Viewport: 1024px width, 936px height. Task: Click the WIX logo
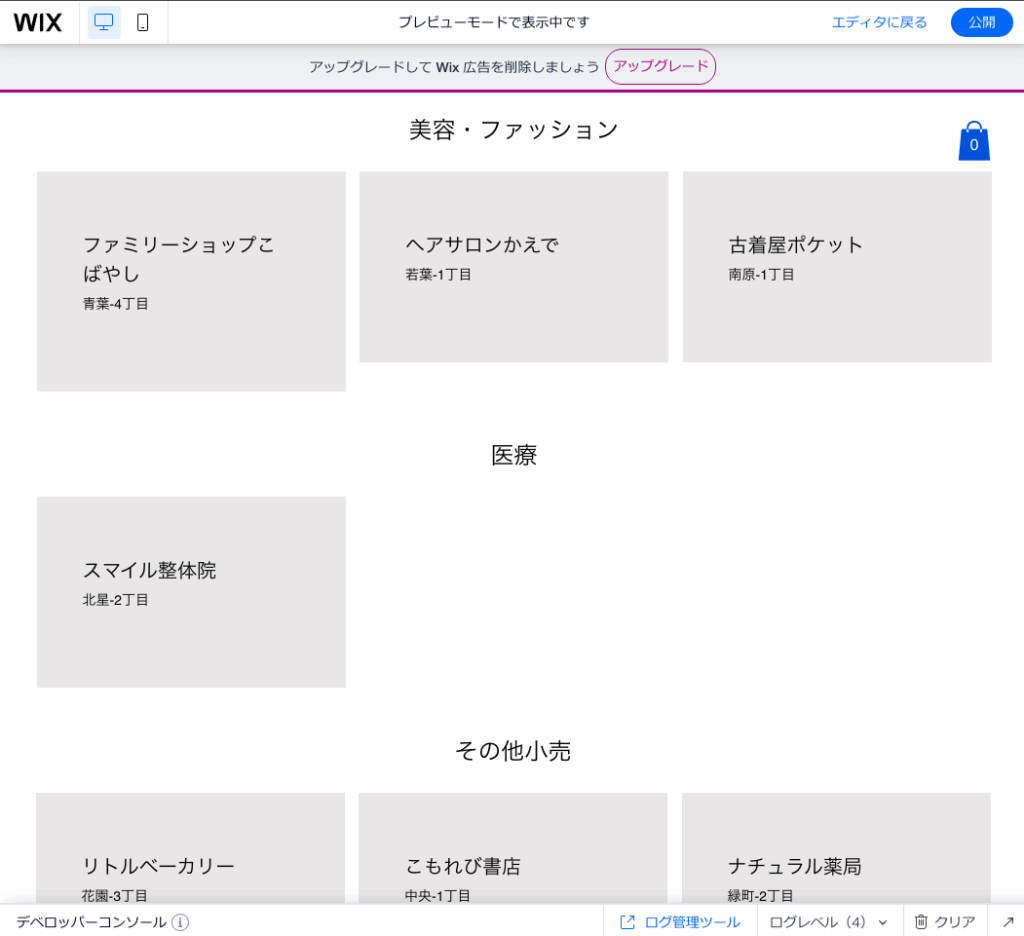[x=38, y=22]
